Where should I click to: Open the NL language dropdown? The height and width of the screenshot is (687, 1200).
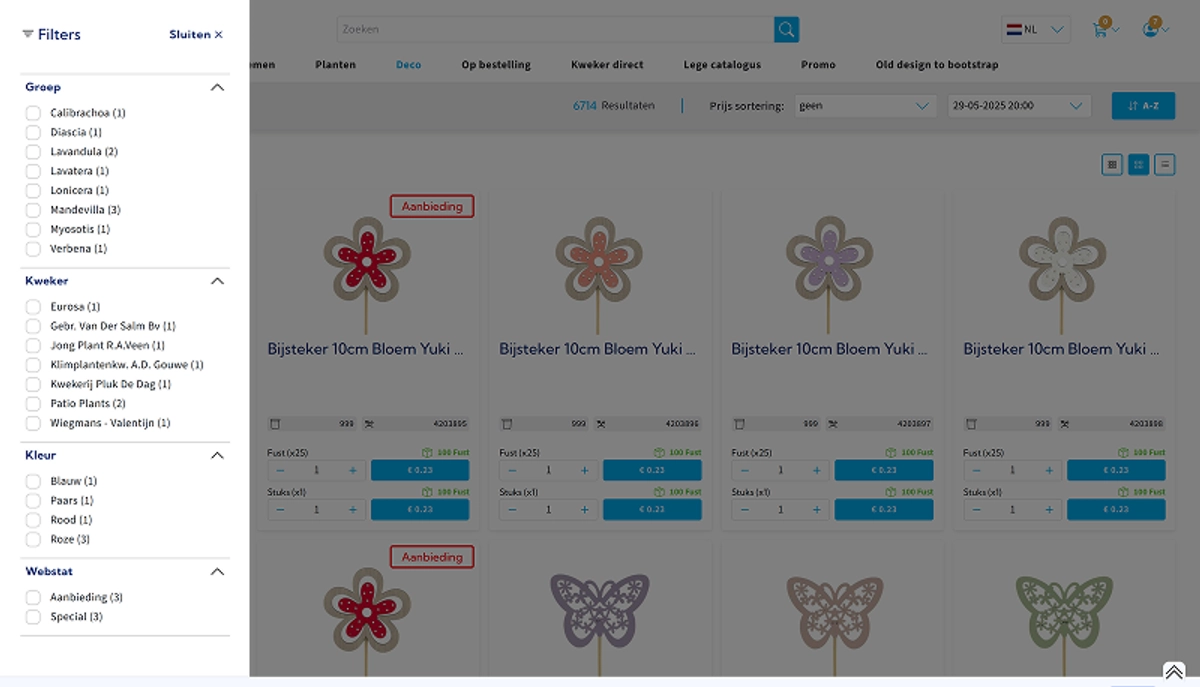tap(1037, 30)
